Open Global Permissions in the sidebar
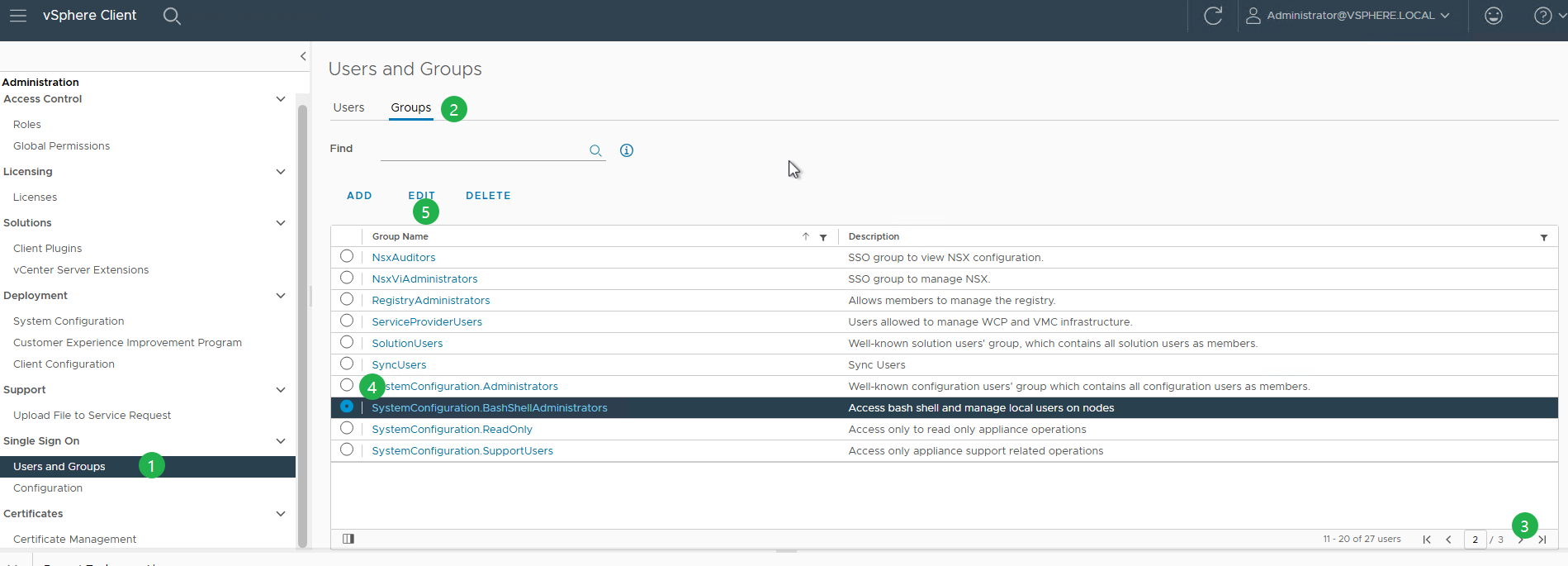Image resolution: width=1568 pixels, height=566 pixels. [61, 146]
